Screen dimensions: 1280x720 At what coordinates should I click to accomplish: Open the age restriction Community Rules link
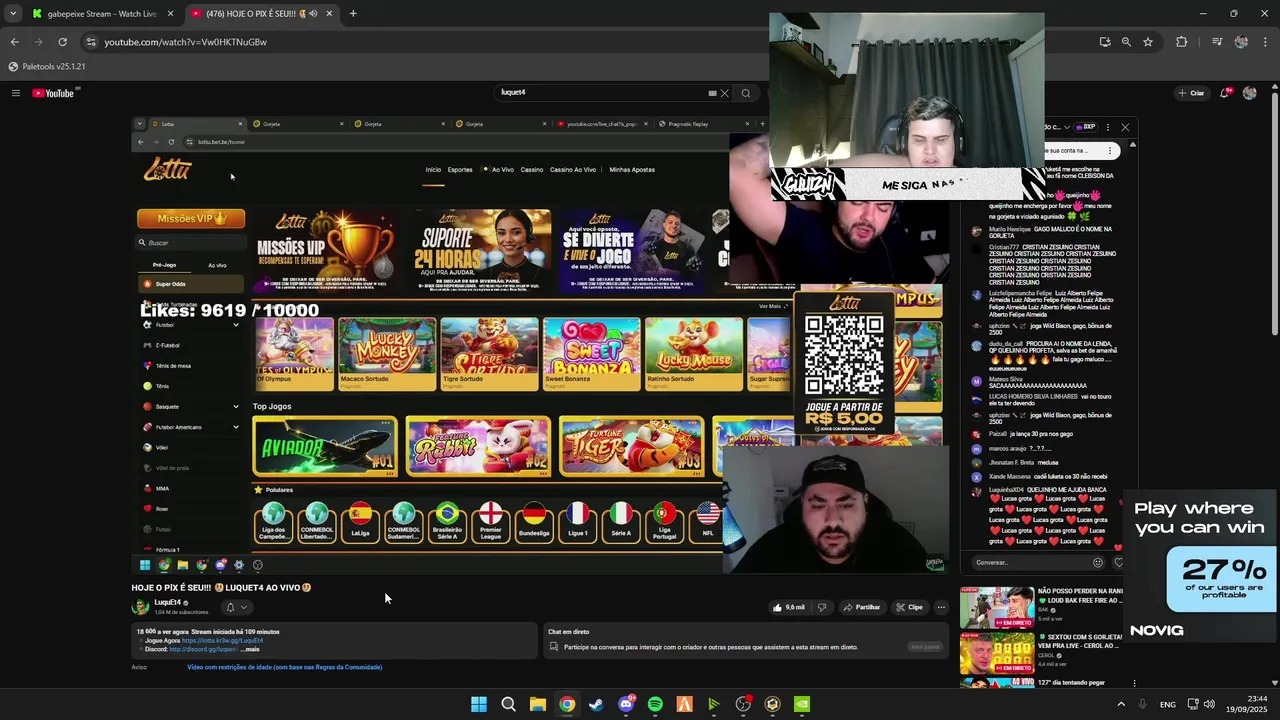[x=284, y=667]
